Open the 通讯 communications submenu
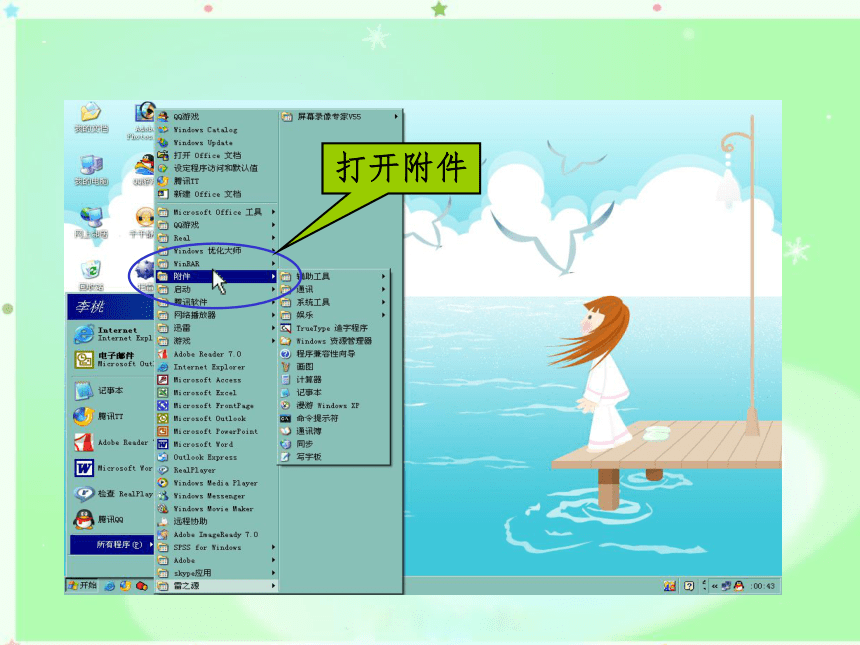 click(333, 290)
